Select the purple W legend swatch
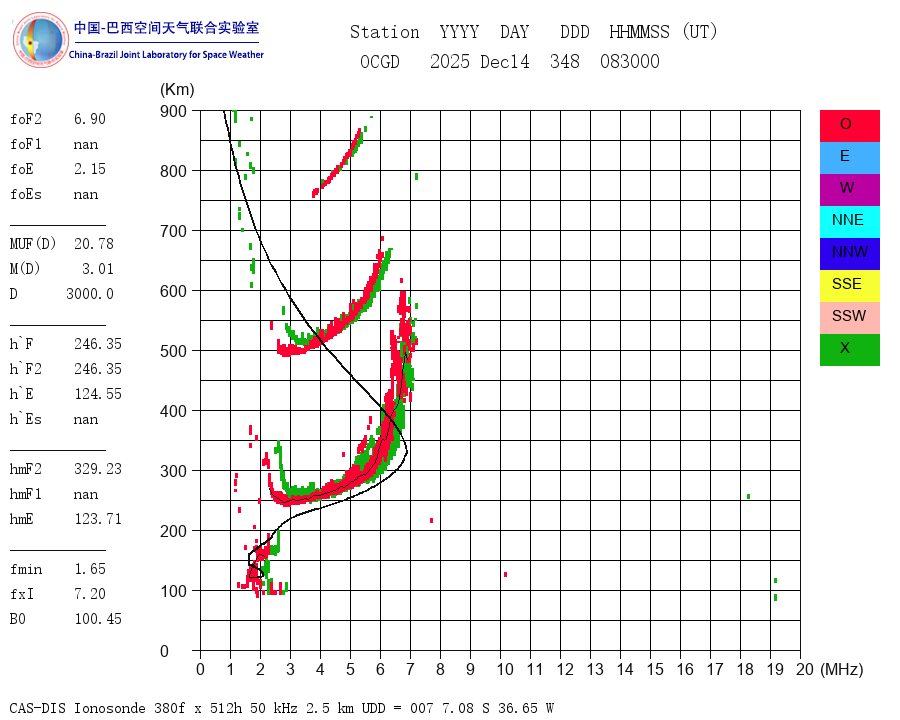The height and width of the screenshot is (720, 900). tap(849, 190)
